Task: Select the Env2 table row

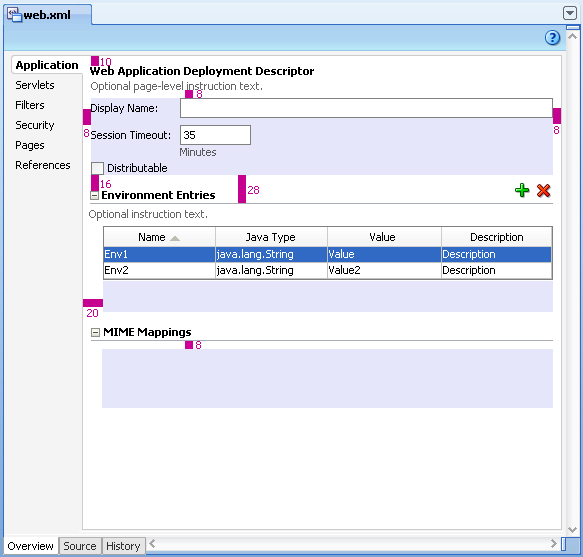Action: pyautogui.click(x=328, y=270)
